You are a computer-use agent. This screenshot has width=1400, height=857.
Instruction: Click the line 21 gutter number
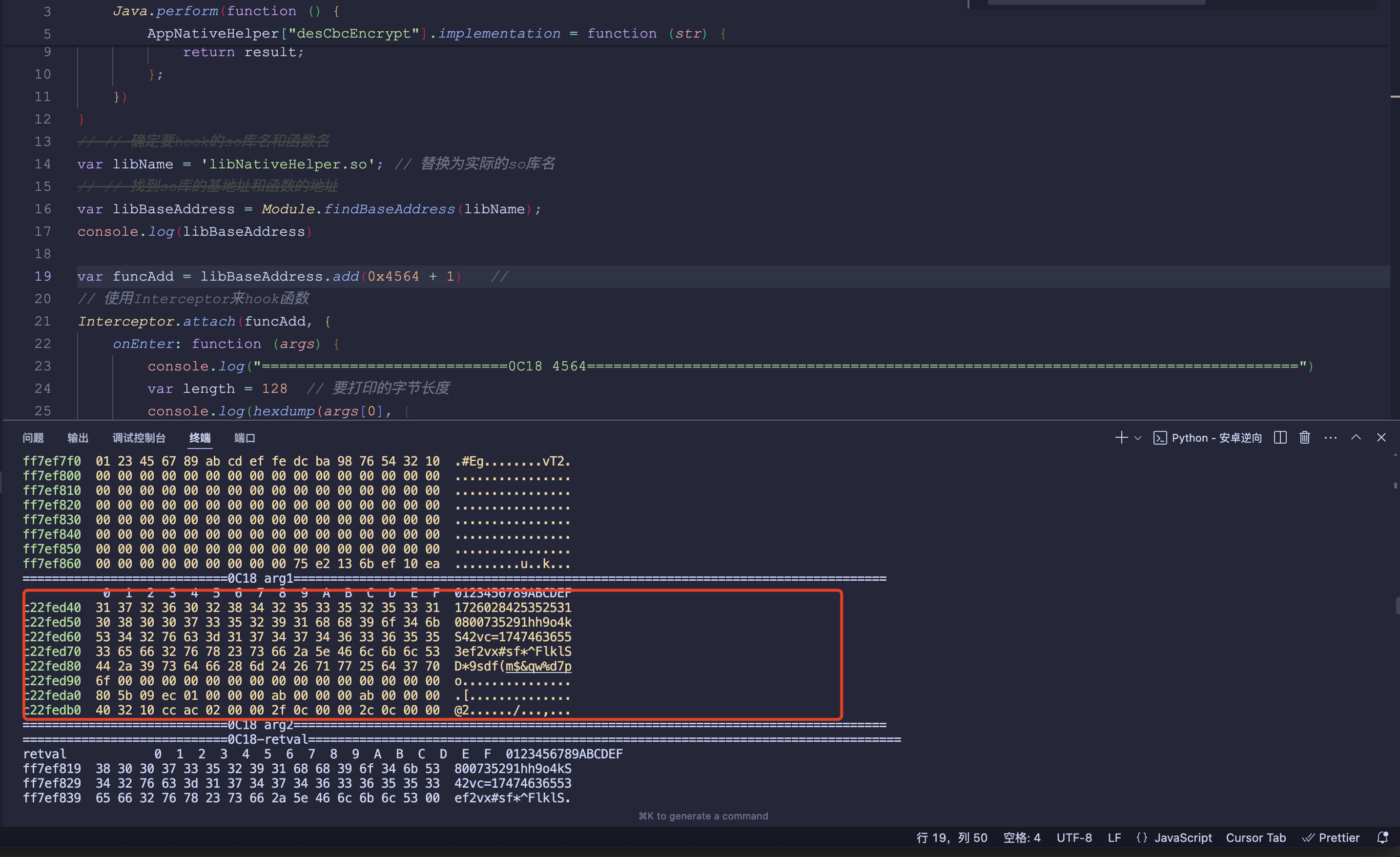42,322
